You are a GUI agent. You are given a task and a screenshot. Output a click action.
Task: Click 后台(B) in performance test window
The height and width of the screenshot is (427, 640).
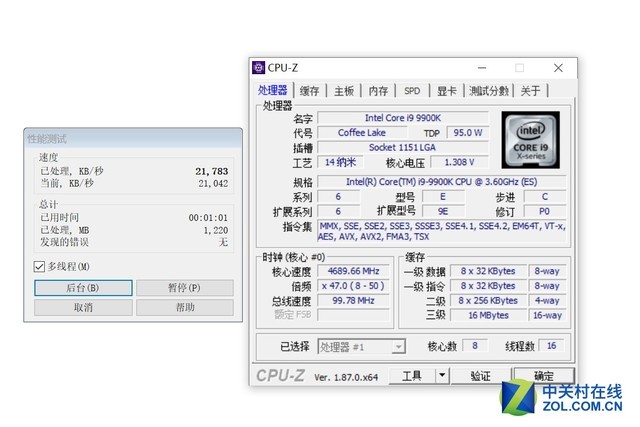pos(83,288)
